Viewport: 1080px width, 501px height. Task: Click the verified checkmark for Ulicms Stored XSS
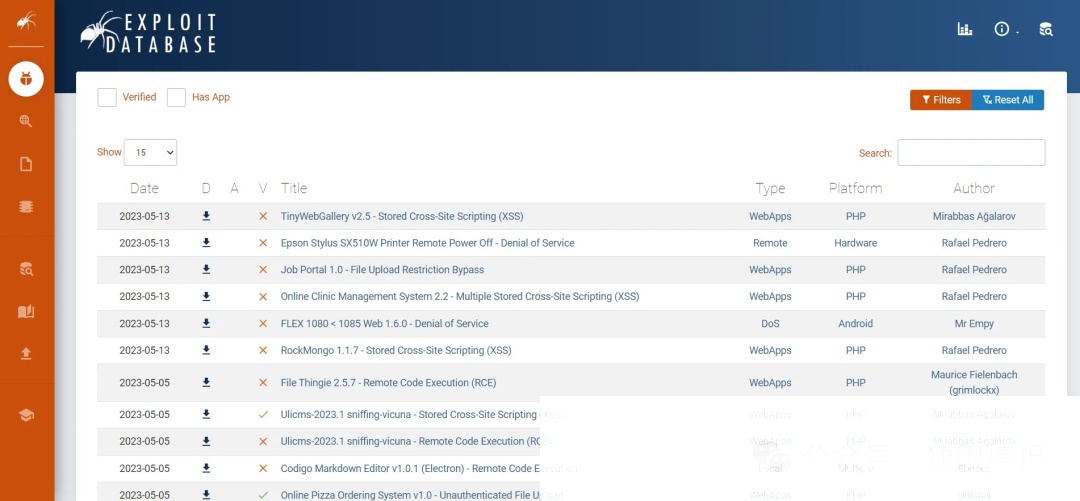(262, 415)
